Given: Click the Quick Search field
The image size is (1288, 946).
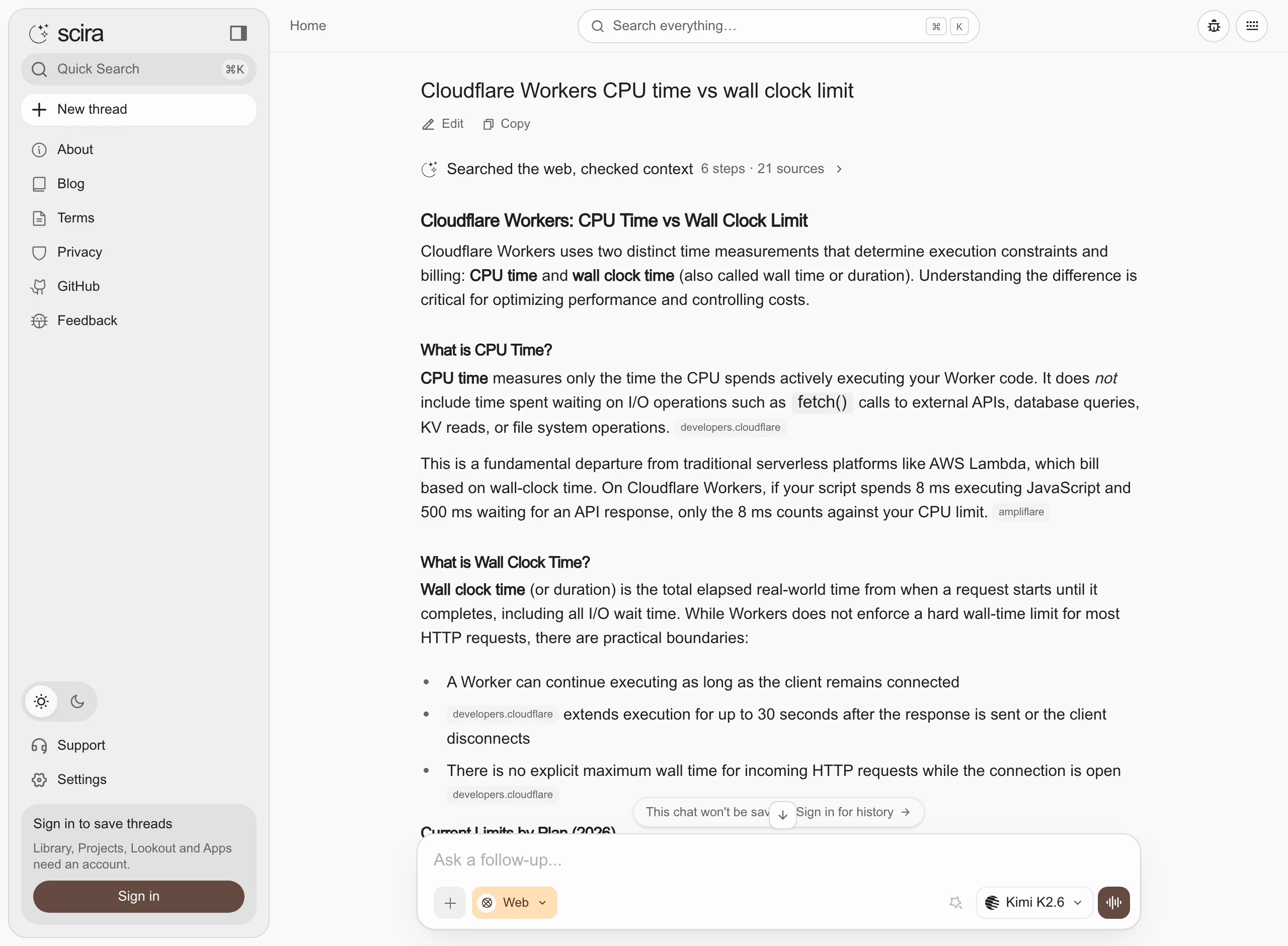Looking at the screenshot, I should tap(138, 69).
